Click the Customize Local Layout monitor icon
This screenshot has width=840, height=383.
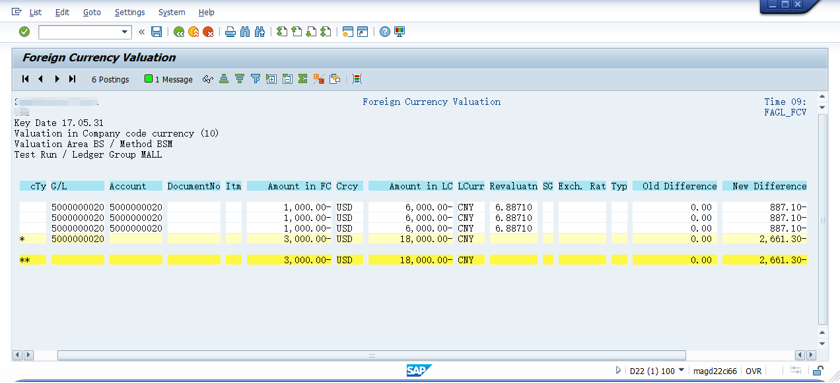click(399, 32)
